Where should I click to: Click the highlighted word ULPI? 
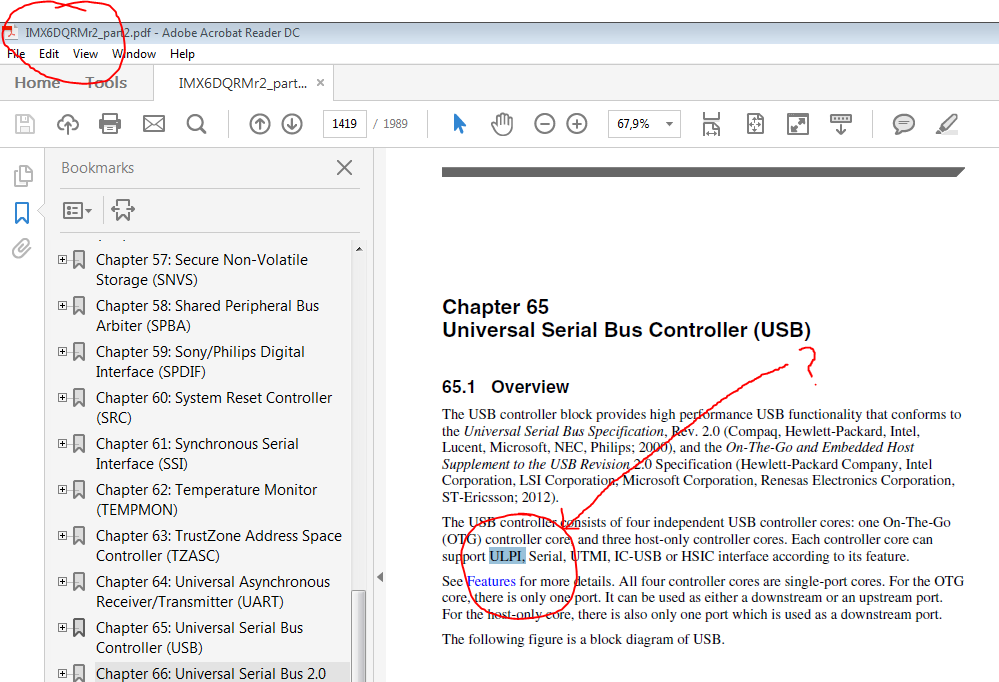tap(507, 556)
